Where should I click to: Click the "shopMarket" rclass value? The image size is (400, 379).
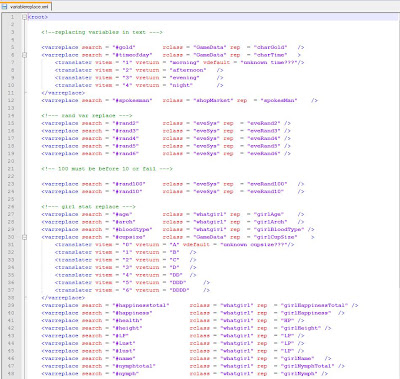click(x=213, y=100)
